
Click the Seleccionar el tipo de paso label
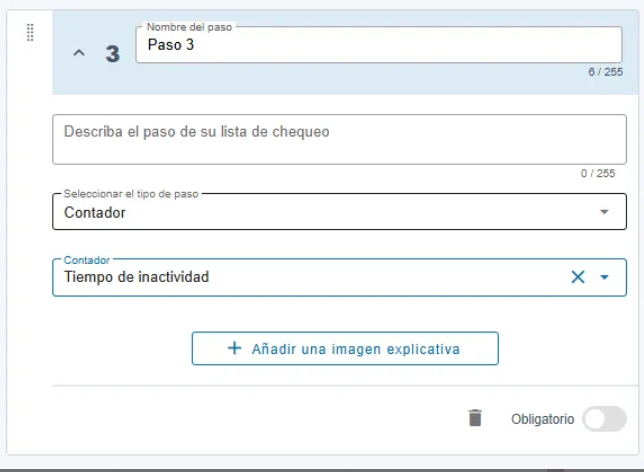pos(131,194)
